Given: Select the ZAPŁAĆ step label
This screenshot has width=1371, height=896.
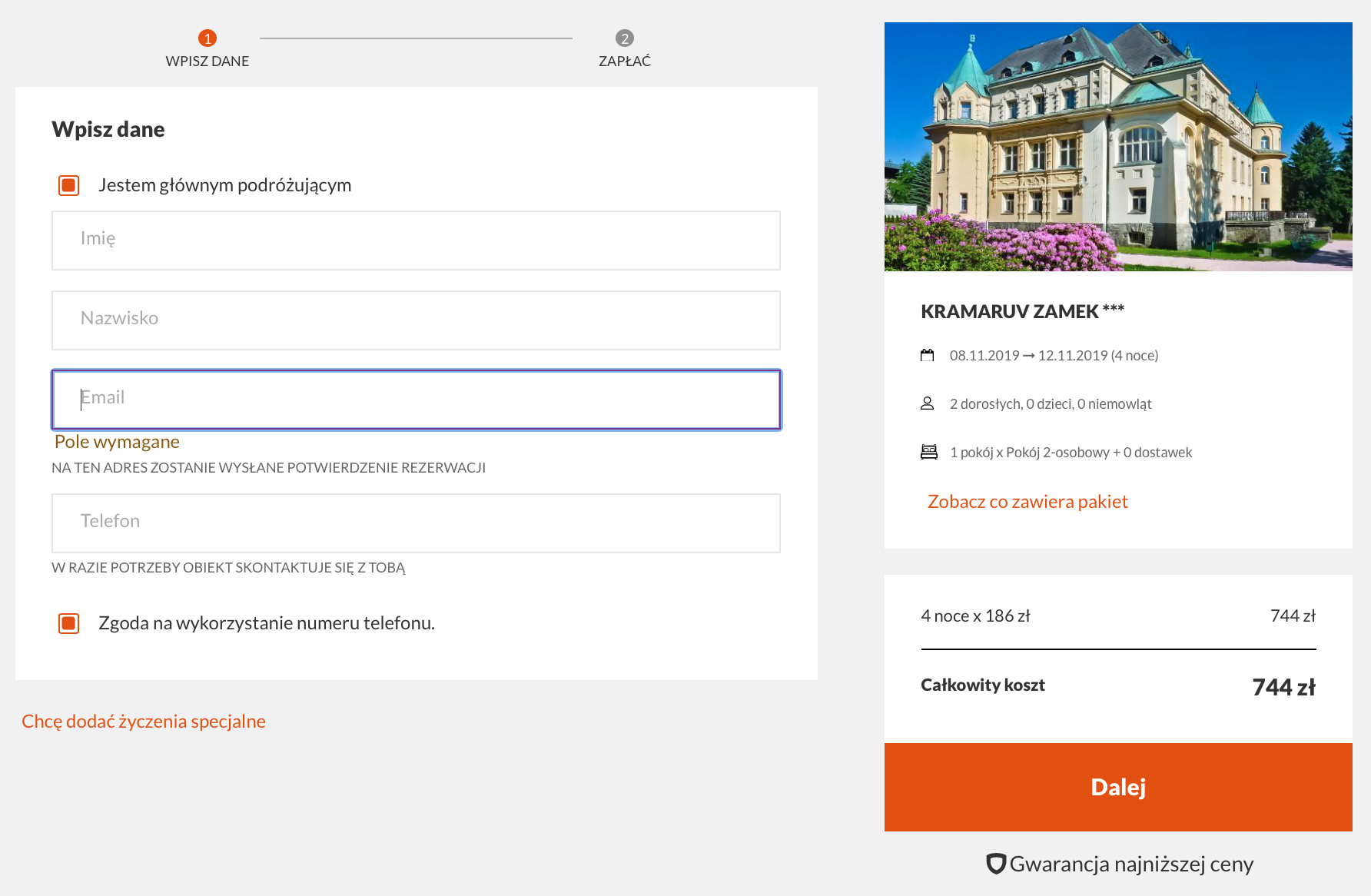Looking at the screenshot, I should pyautogui.click(x=625, y=61).
